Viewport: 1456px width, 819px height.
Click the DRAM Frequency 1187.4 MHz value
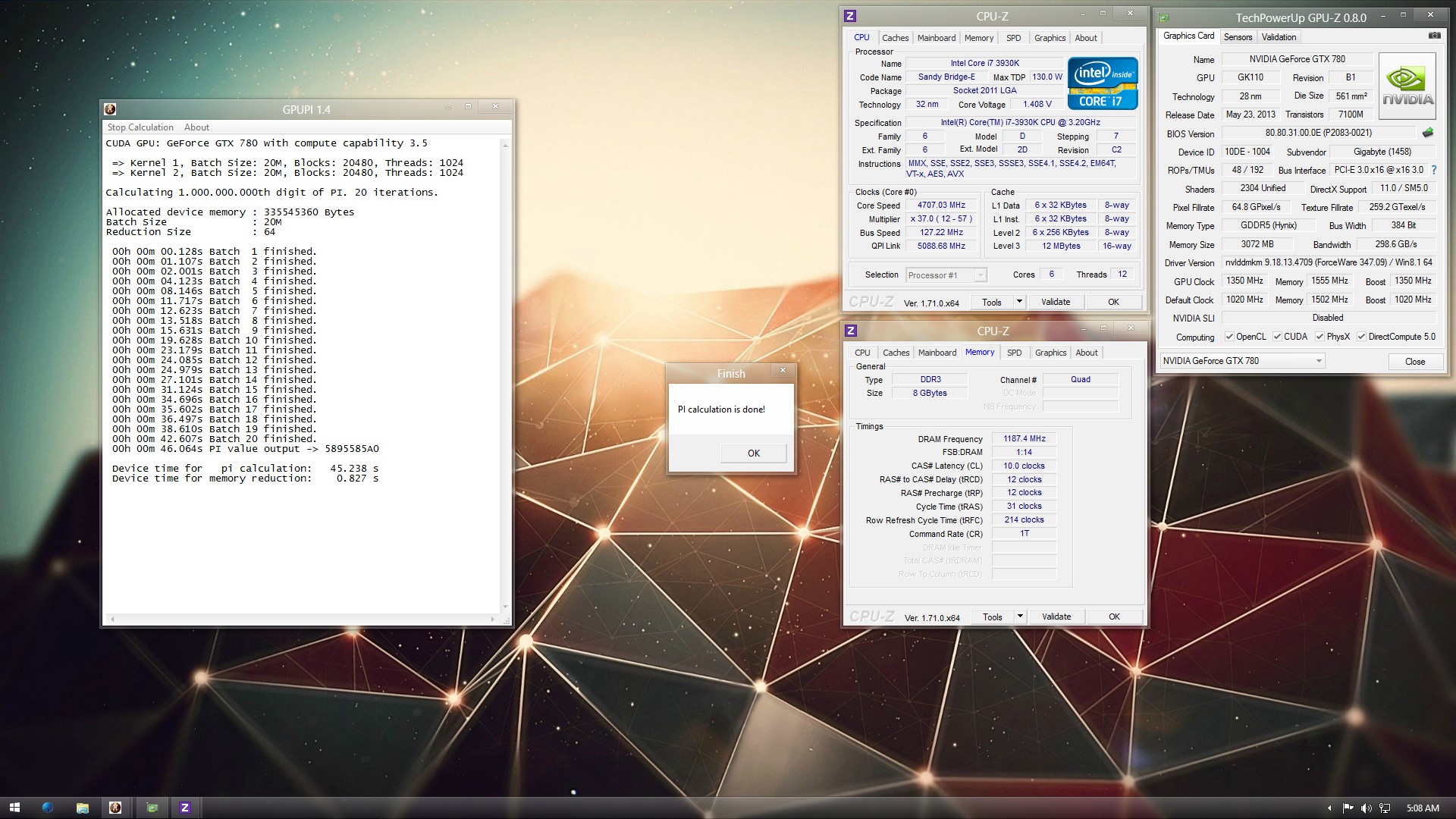pyautogui.click(x=1024, y=438)
